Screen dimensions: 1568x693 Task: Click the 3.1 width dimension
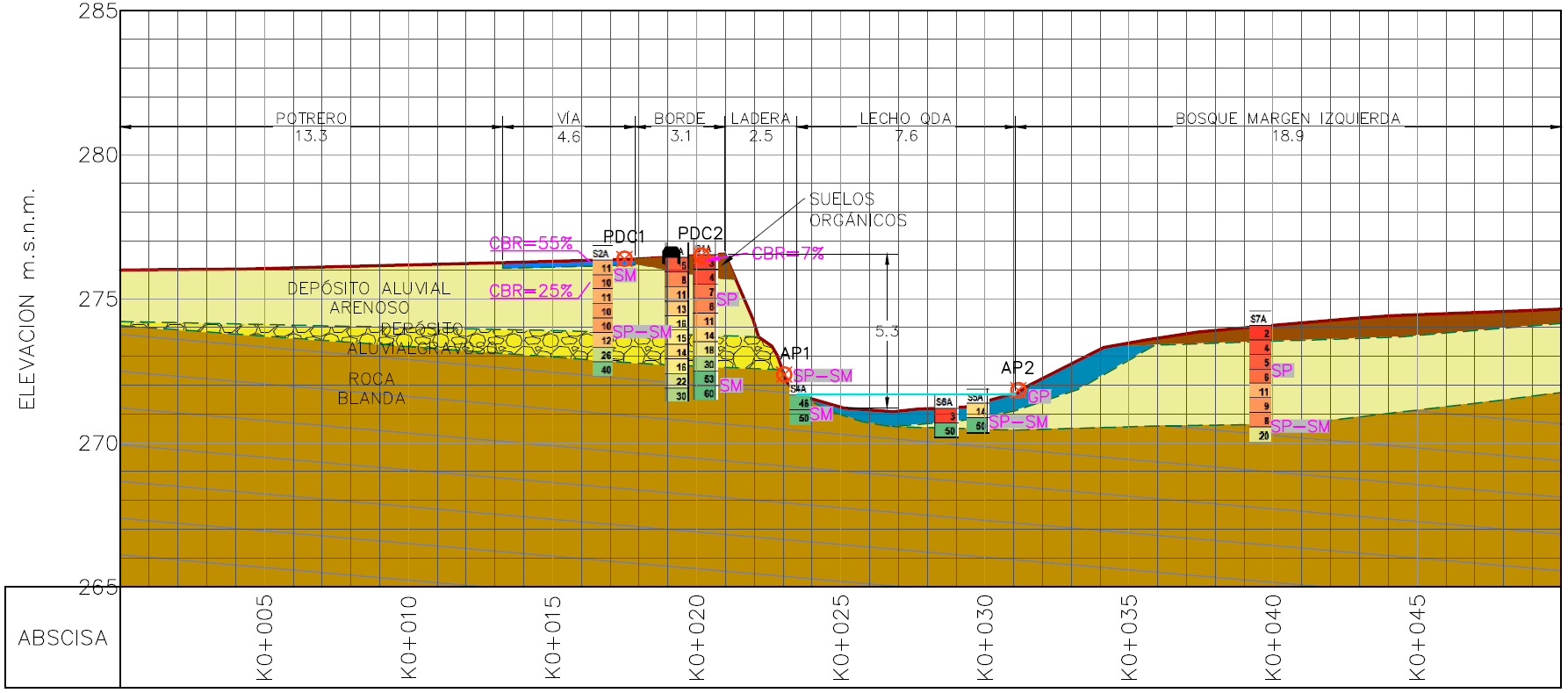(x=680, y=136)
